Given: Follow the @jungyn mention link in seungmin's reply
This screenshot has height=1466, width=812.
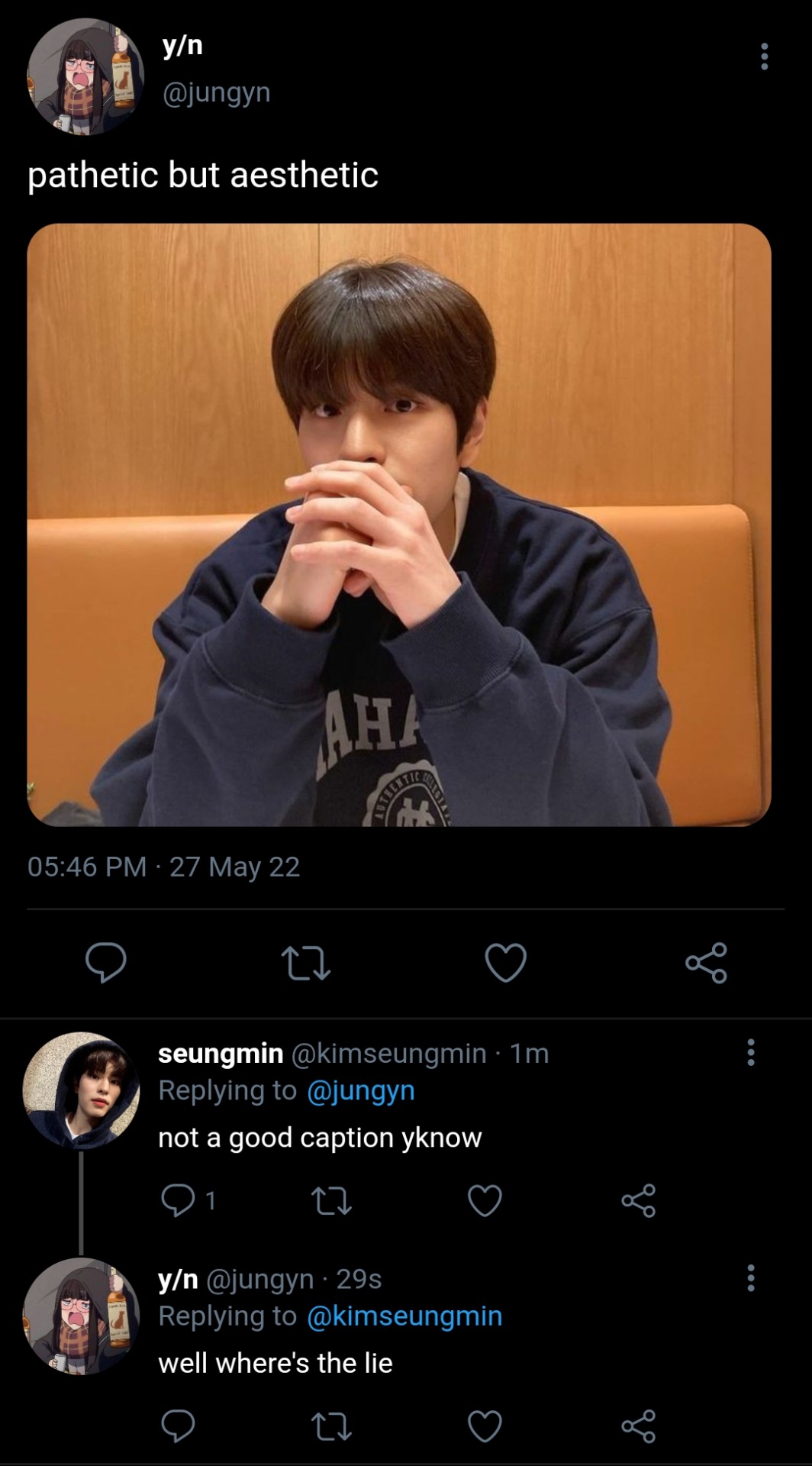Looking at the screenshot, I should [x=360, y=1090].
